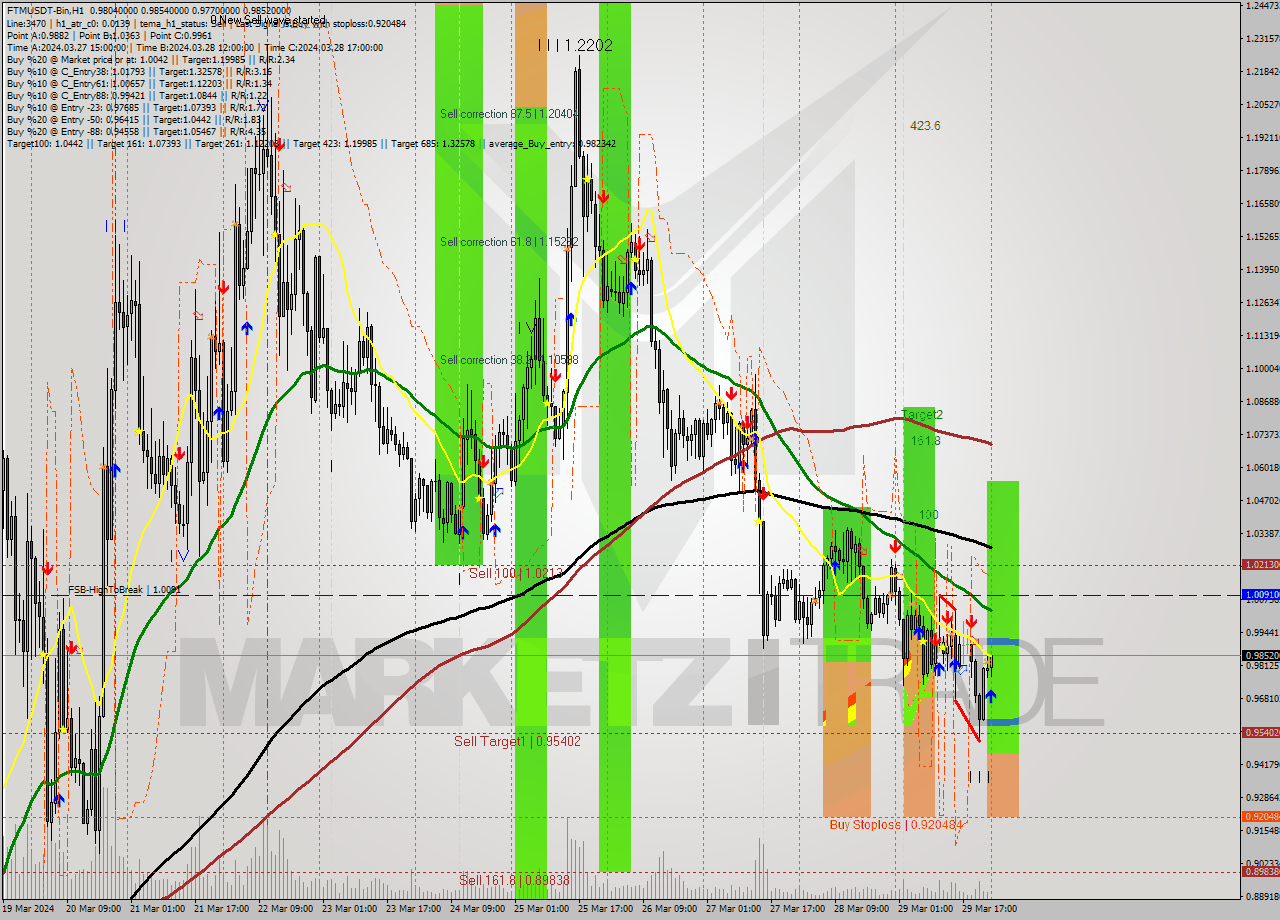Viewport: 1280px width, 920px height.
Task: Click the '22 Mar 09:00' time label
Action: pyautogui.click(x=287, y=909)
